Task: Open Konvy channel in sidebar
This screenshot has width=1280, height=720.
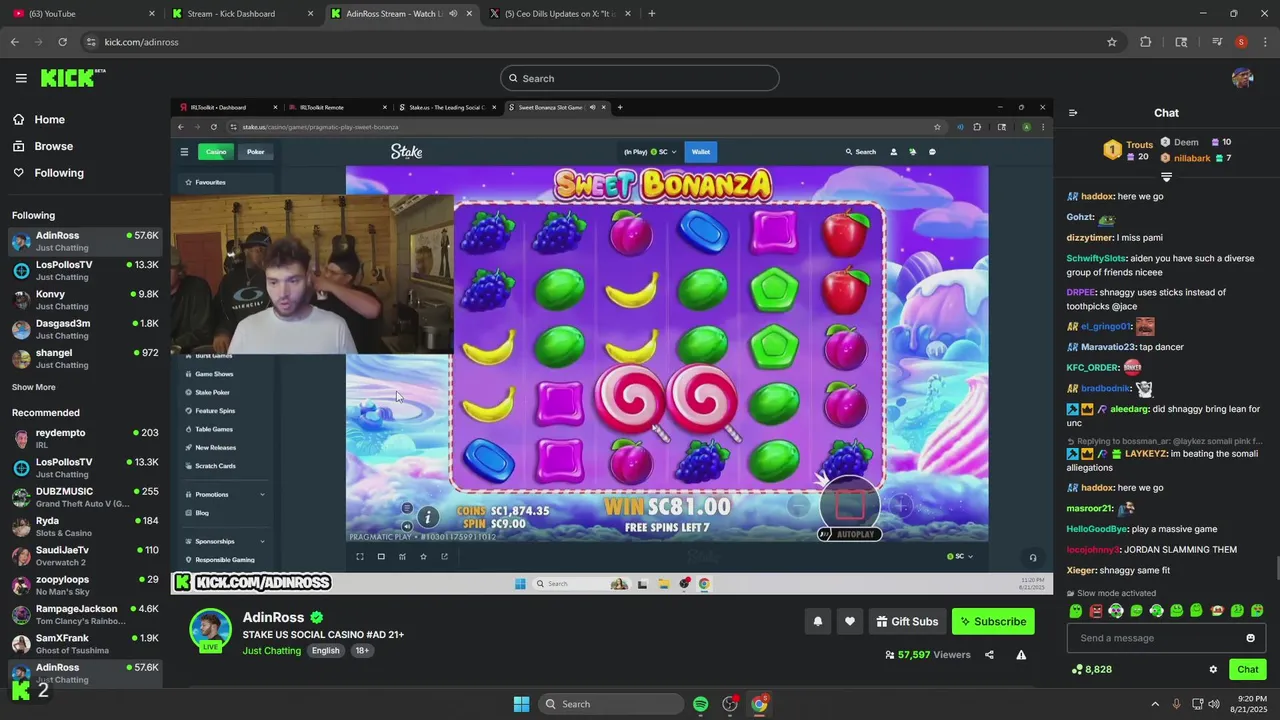Action: (85, 300)
